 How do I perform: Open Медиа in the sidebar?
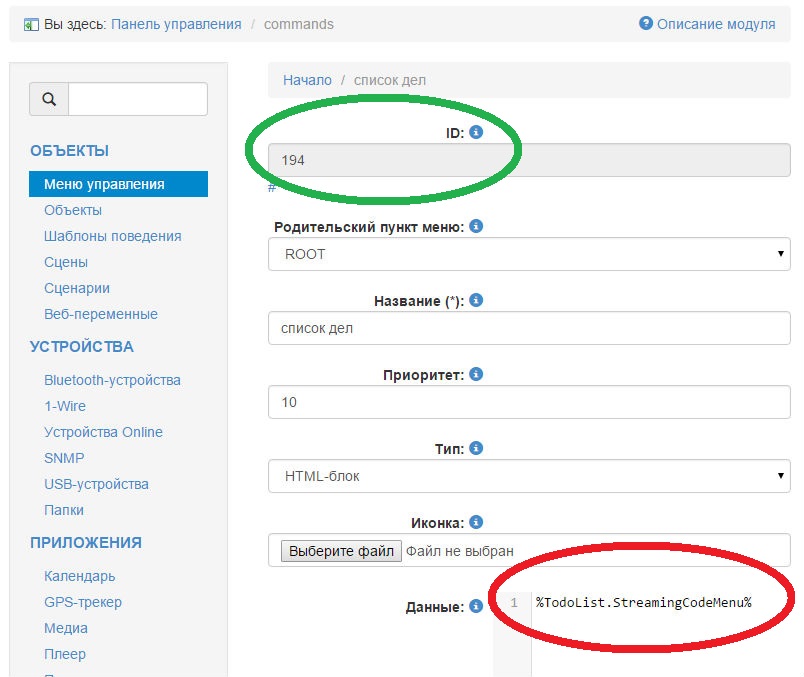(66, 628)
